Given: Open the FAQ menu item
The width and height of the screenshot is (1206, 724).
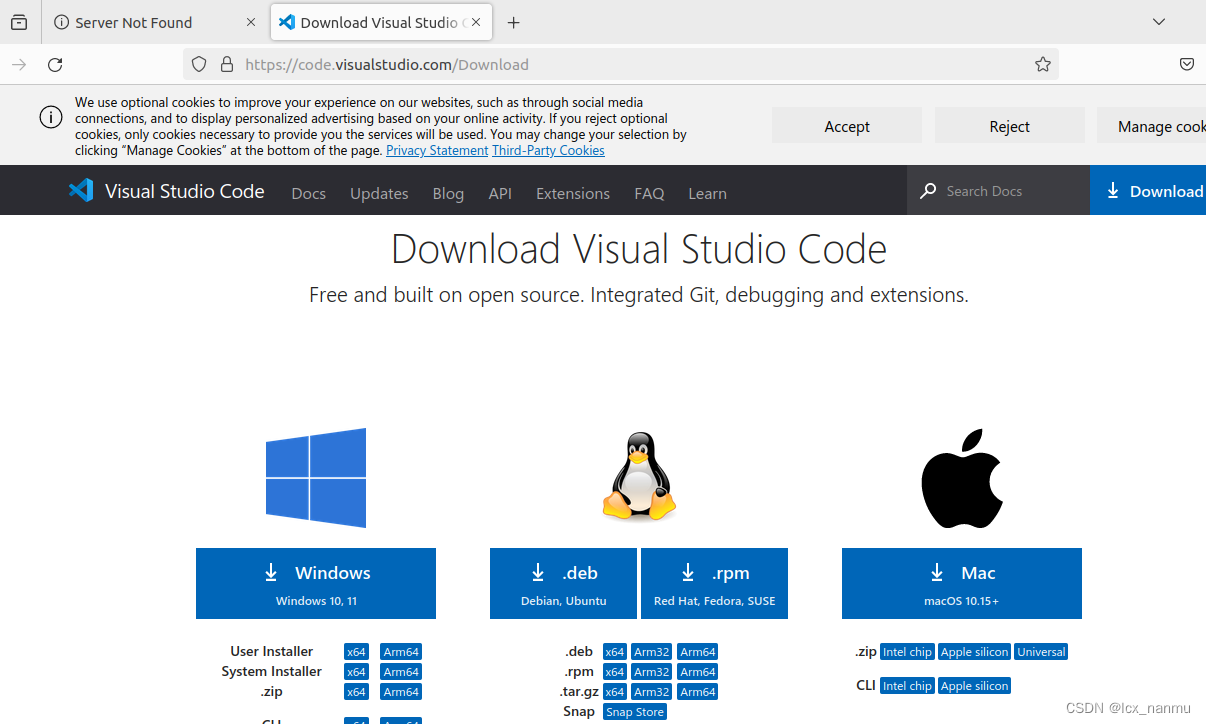Looking at the screenshot, I should [x=649, y=193].
